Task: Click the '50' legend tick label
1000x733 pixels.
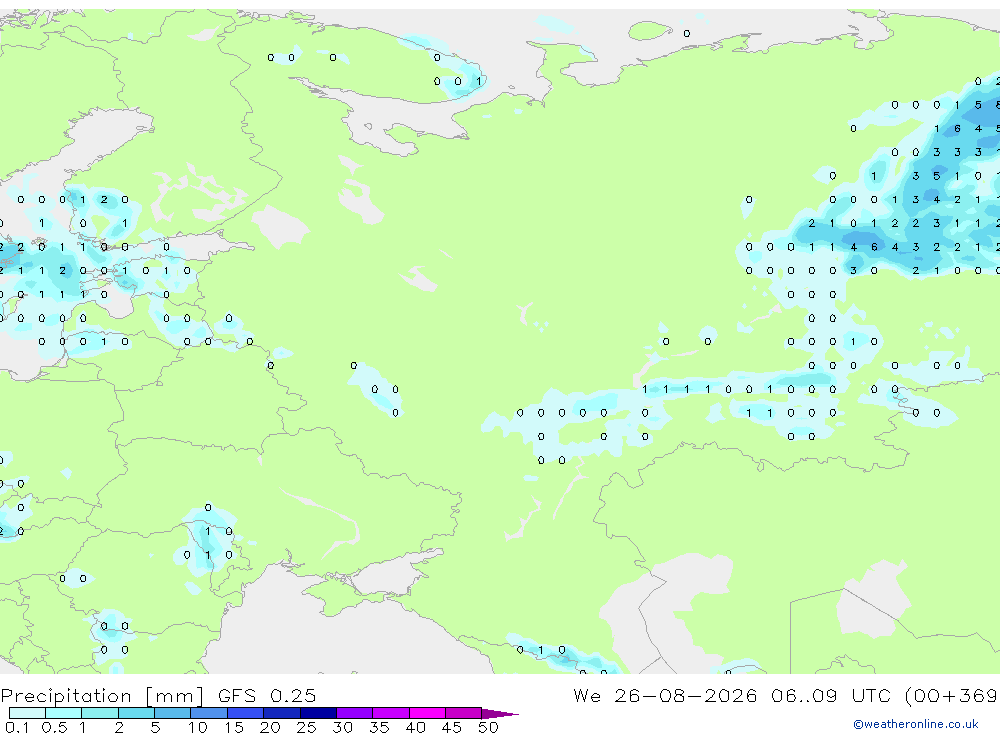Action: 488,727
